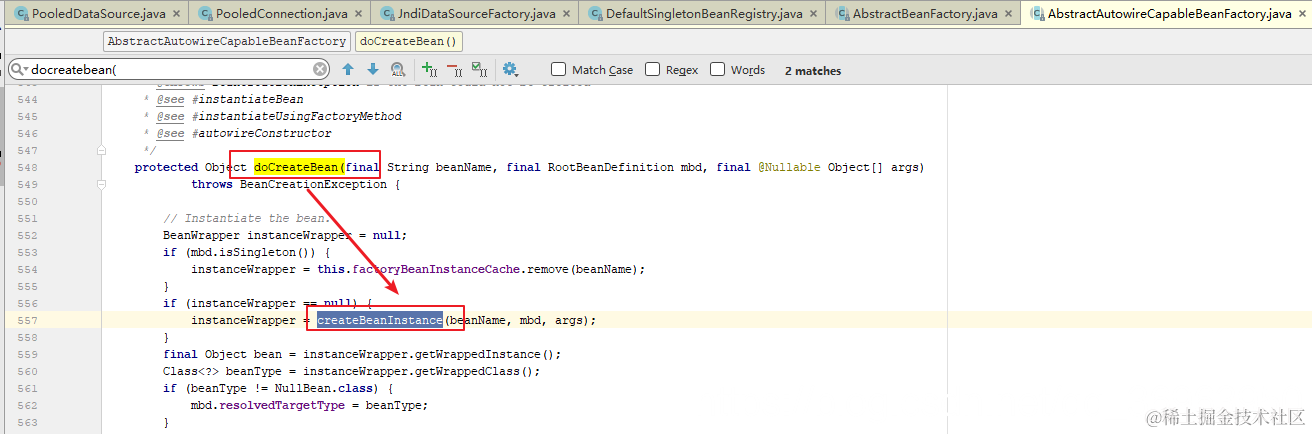Click AbstractAutowireCapableBeanFactory breadcrumb

coord(226,42)
